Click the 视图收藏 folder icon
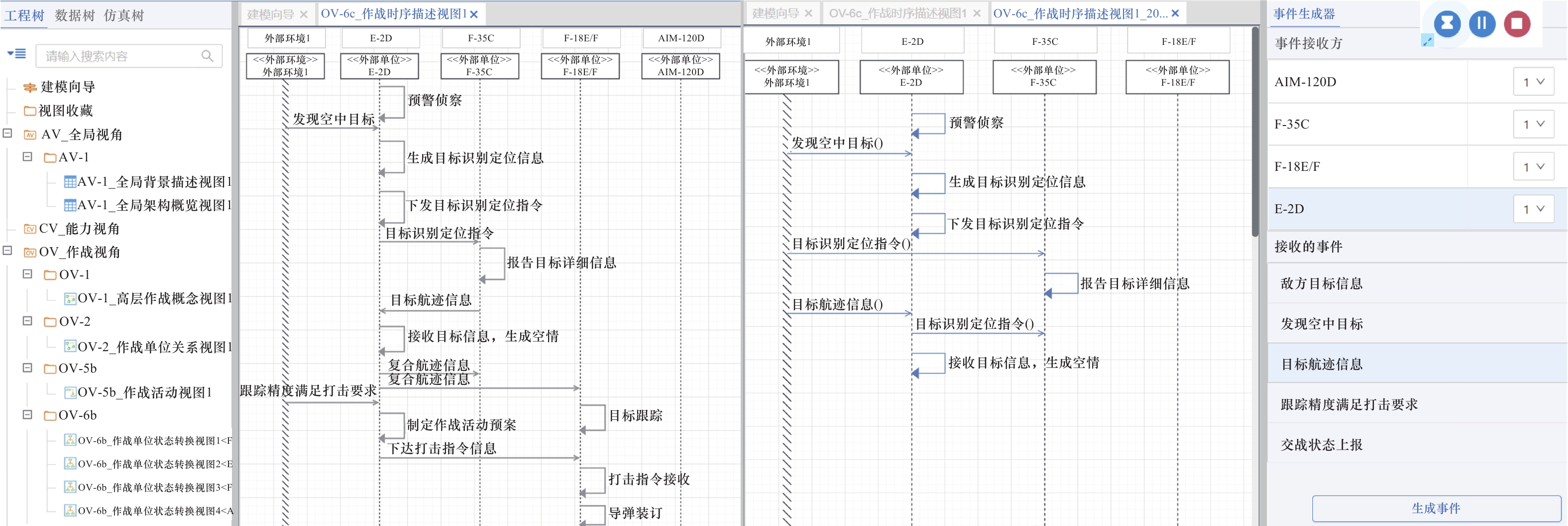This screenshot has height=526, width=1568. coord(29,111)
